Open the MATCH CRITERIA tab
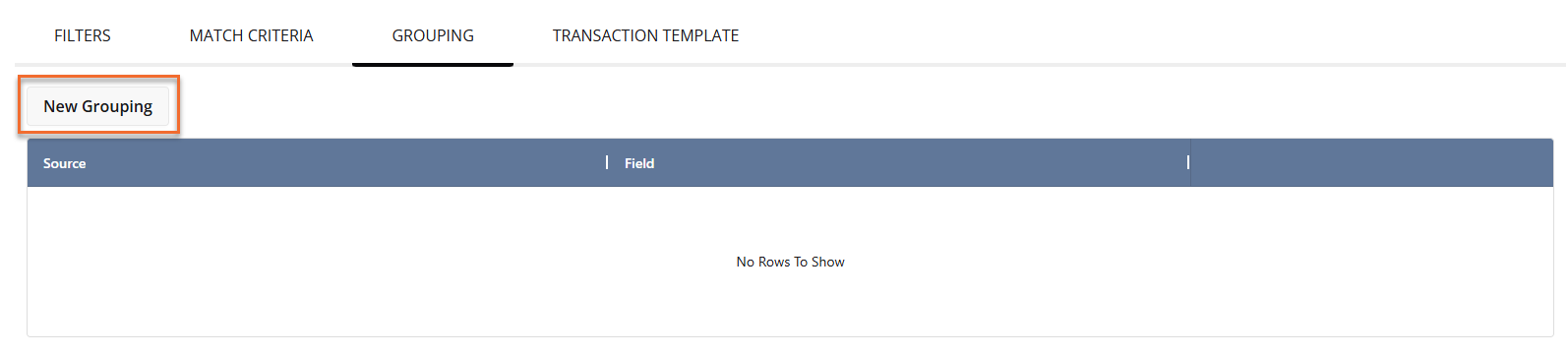The image size is (1568, 355). coord(251,35)
